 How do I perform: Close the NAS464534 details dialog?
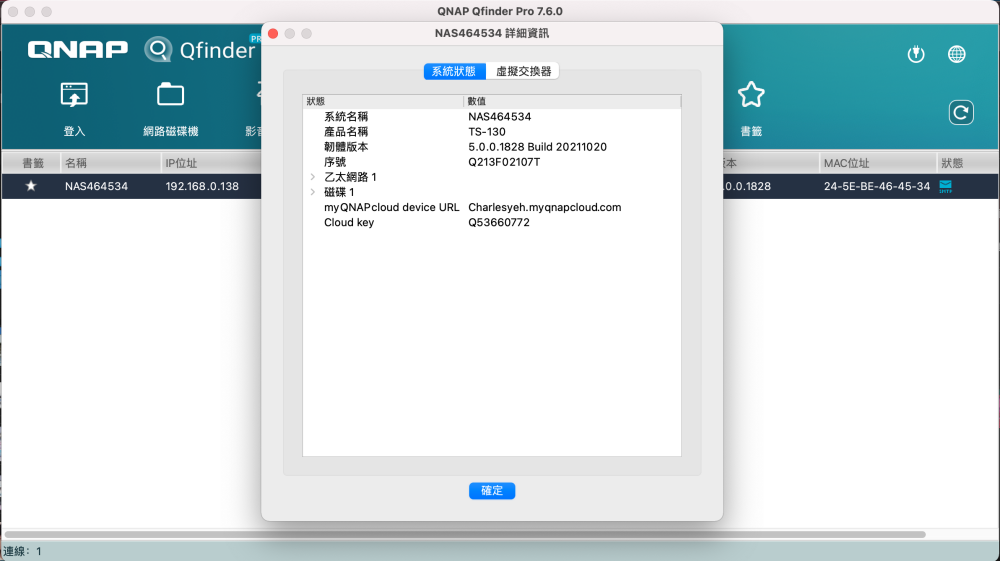(x=273, y=33)
